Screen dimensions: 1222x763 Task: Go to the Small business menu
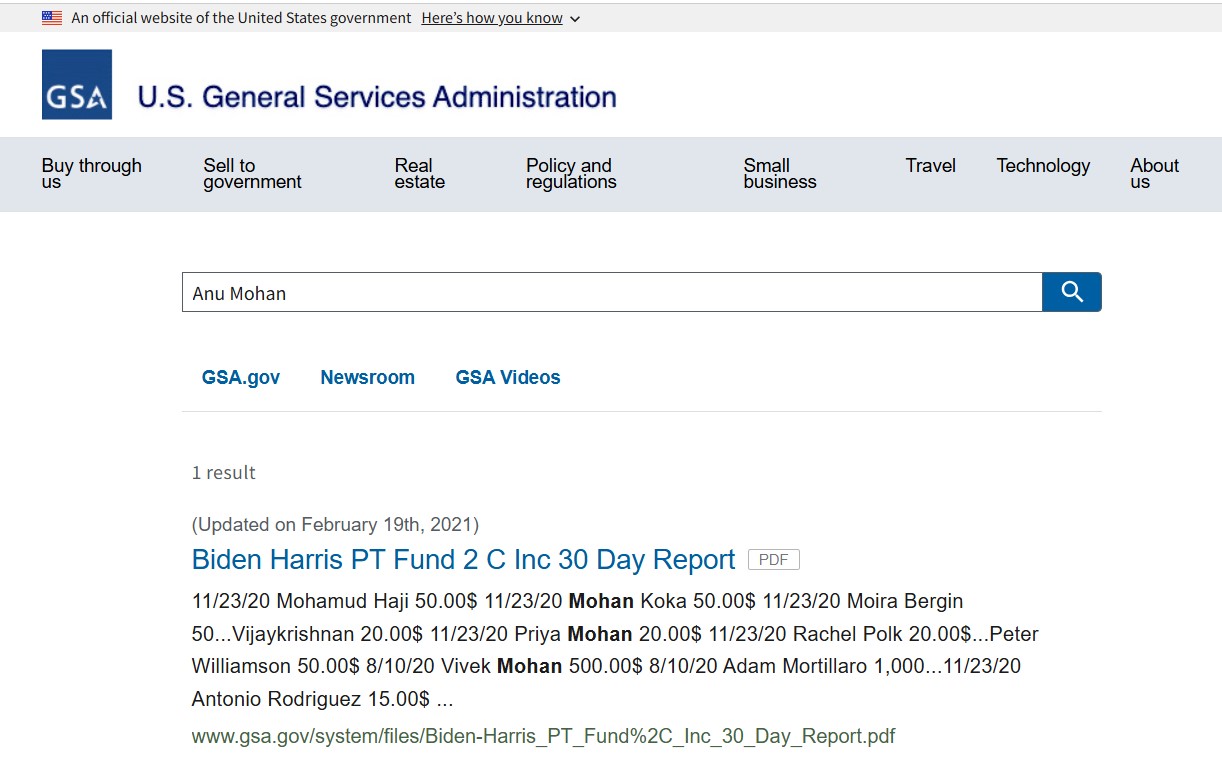(780, 174)
